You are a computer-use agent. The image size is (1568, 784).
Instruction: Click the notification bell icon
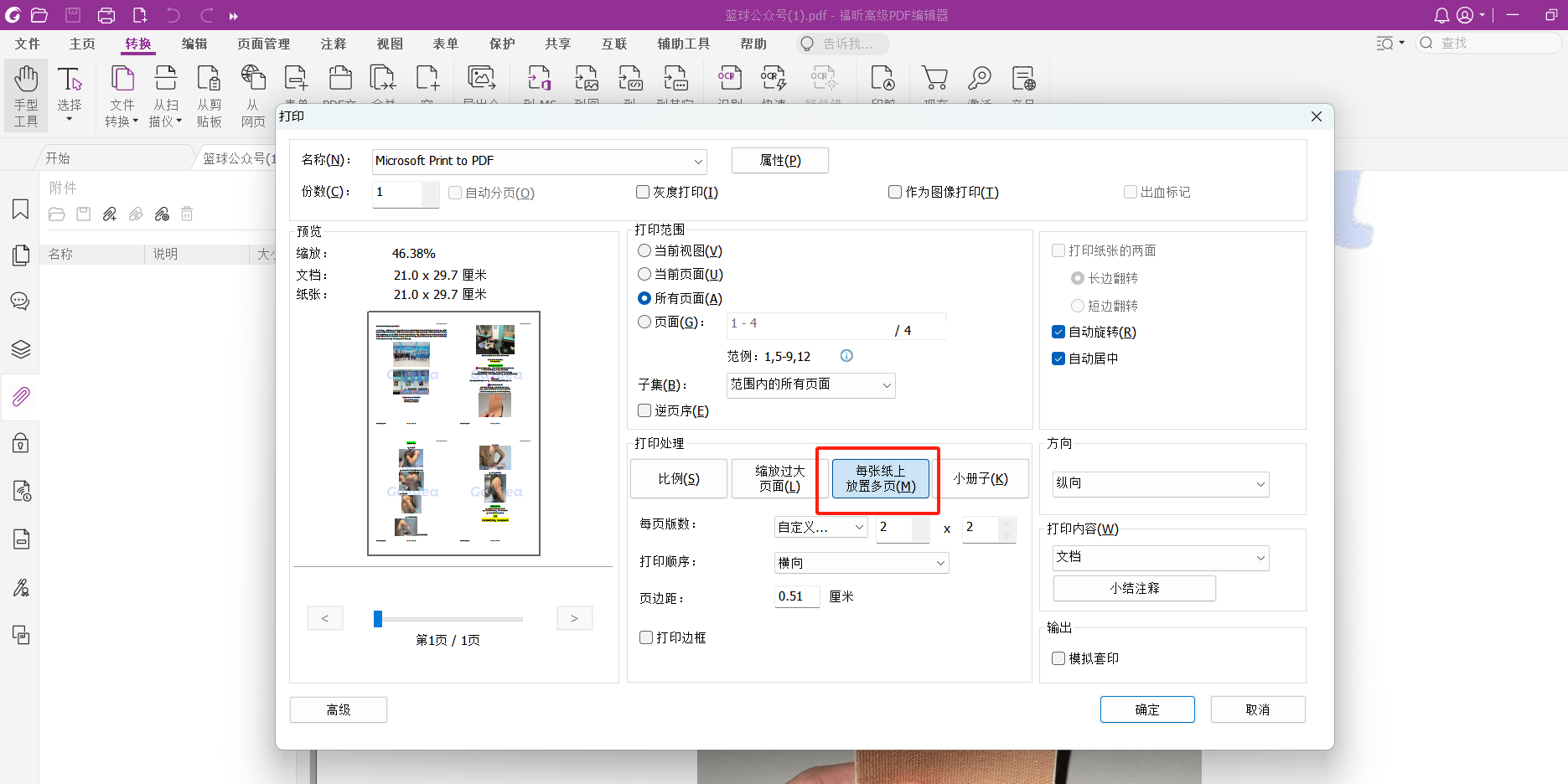click(1441, 15)
